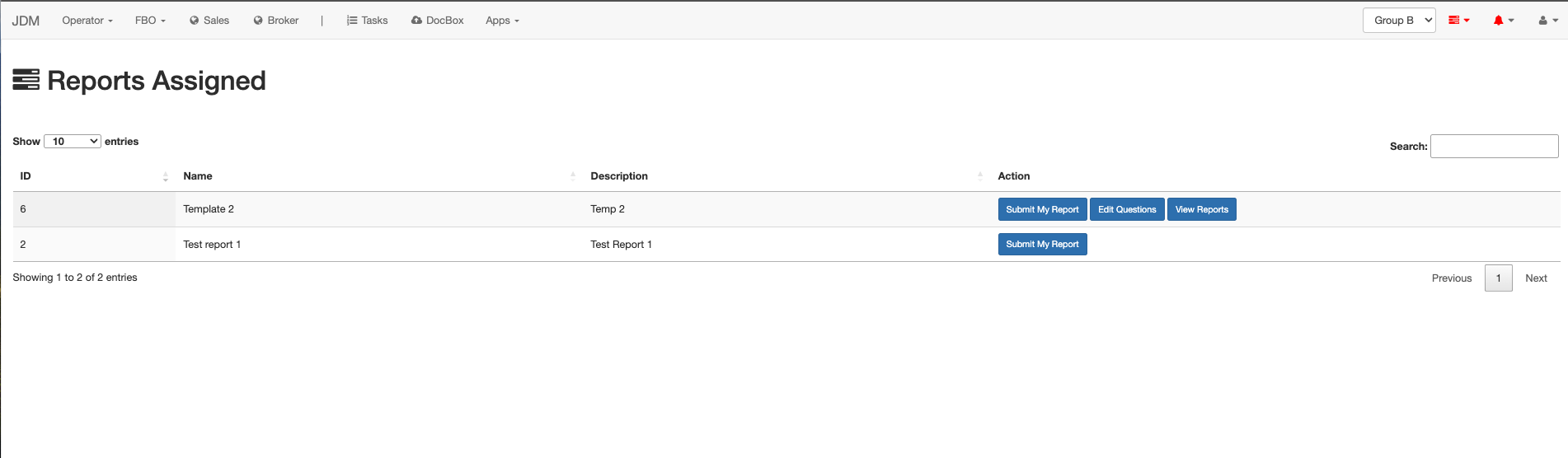Screen dimensions: 1568x458
Task: Open the Operator dropdown menu
Action: coord(87,21)
